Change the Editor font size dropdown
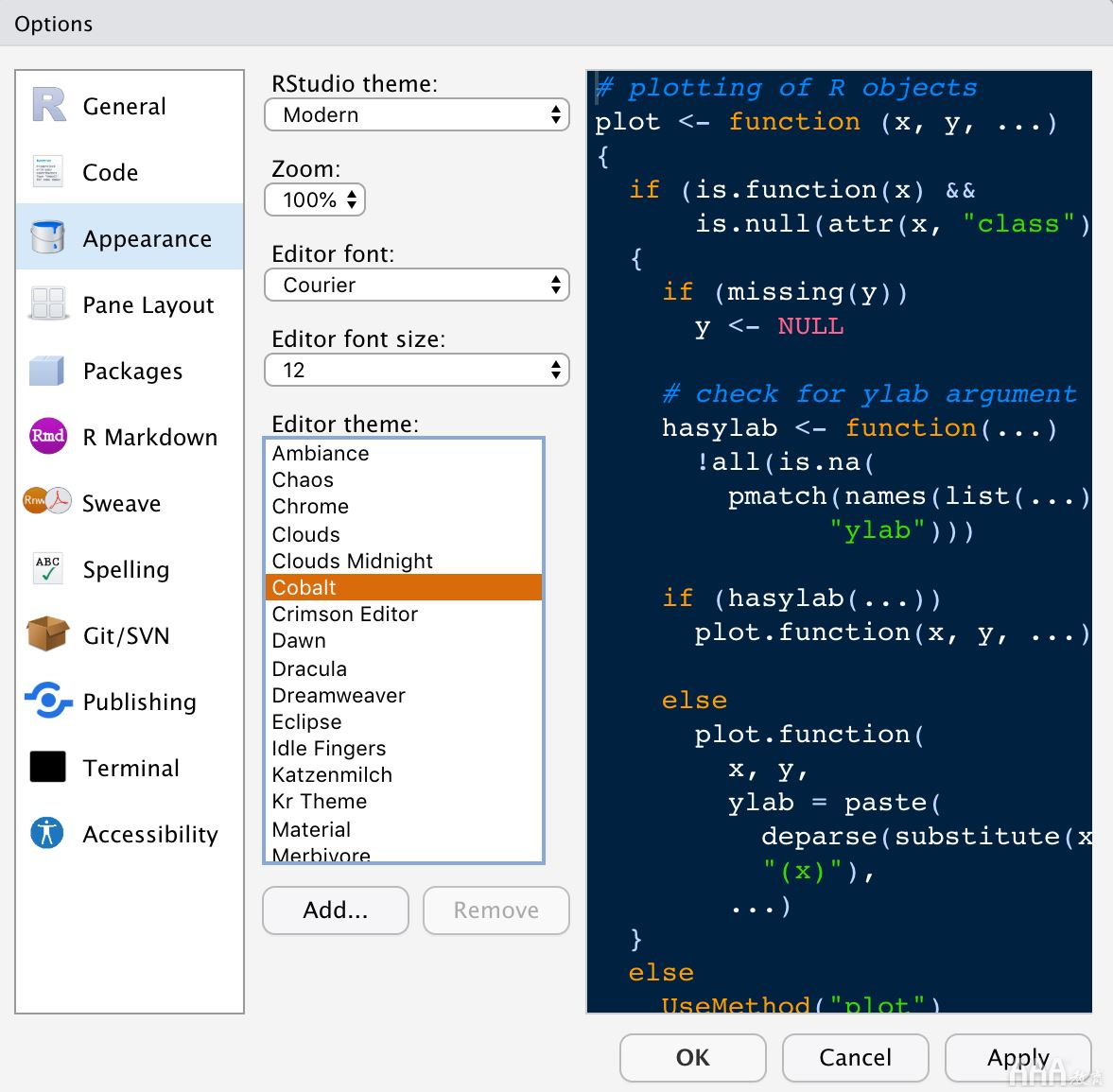This screenshot has height=1092, width=1113. point(416,371)
